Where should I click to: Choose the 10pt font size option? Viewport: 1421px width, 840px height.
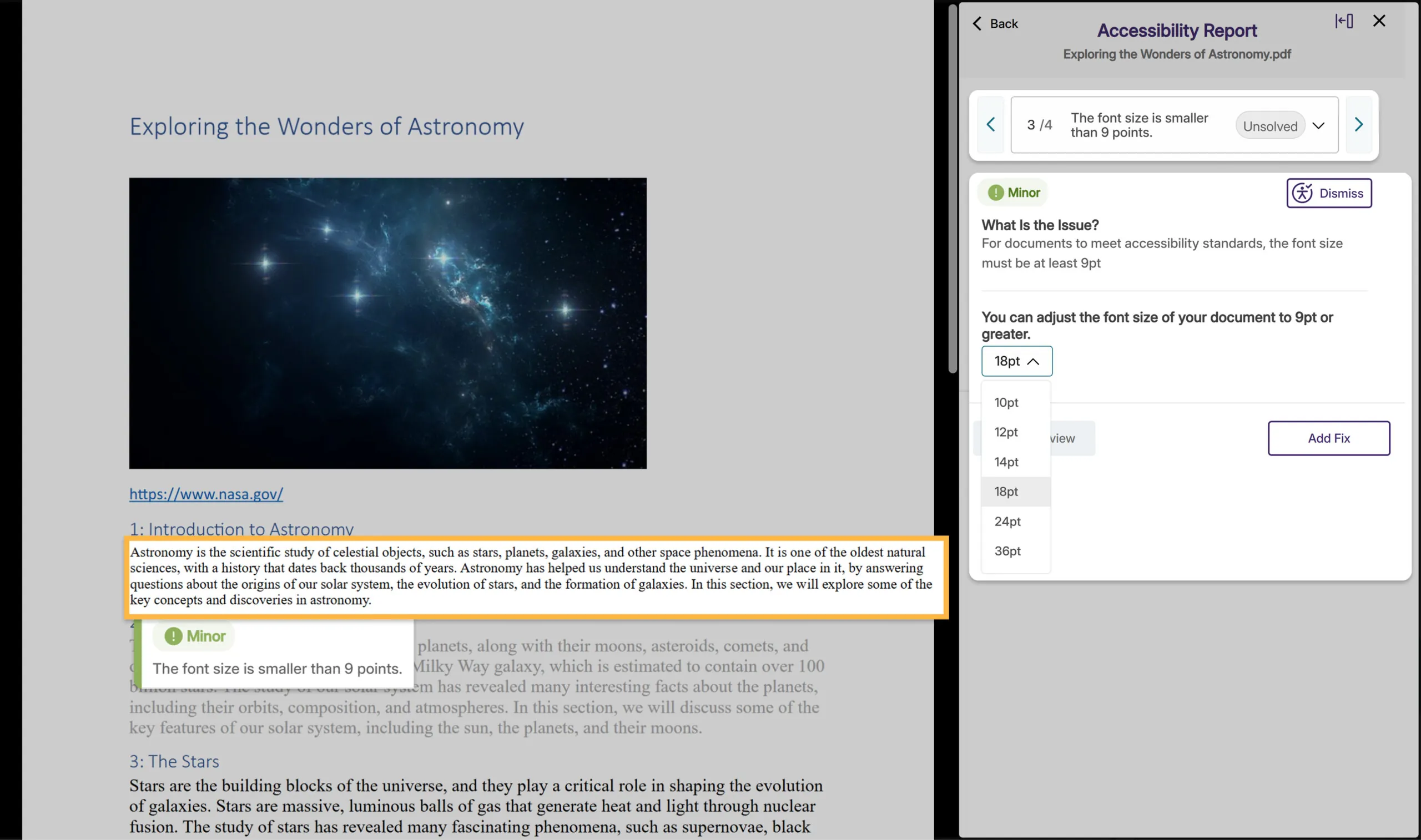click(1006, 402)
